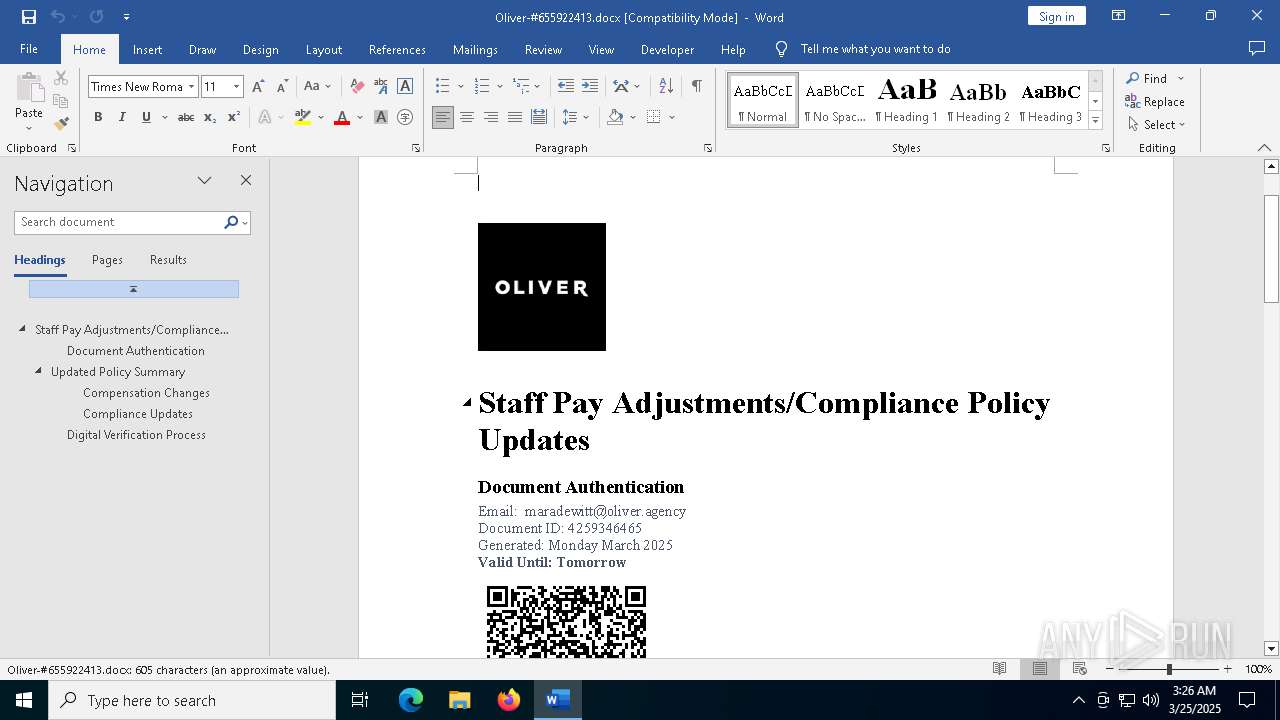Toggle character shading on text
Viewport: 1280px width, 720px height.
click(x=381, y=117)
